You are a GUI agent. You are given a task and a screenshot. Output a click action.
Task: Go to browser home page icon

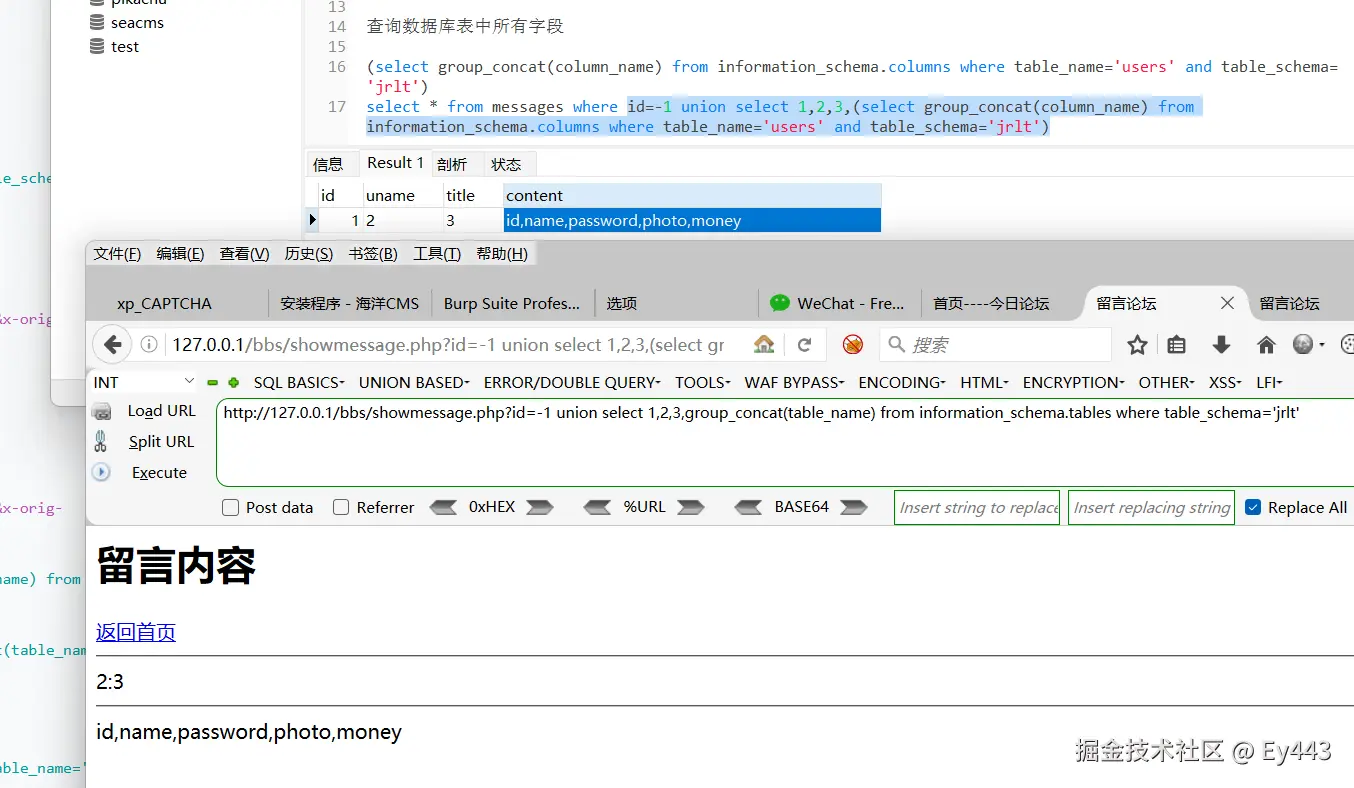tap(1266, 345)
